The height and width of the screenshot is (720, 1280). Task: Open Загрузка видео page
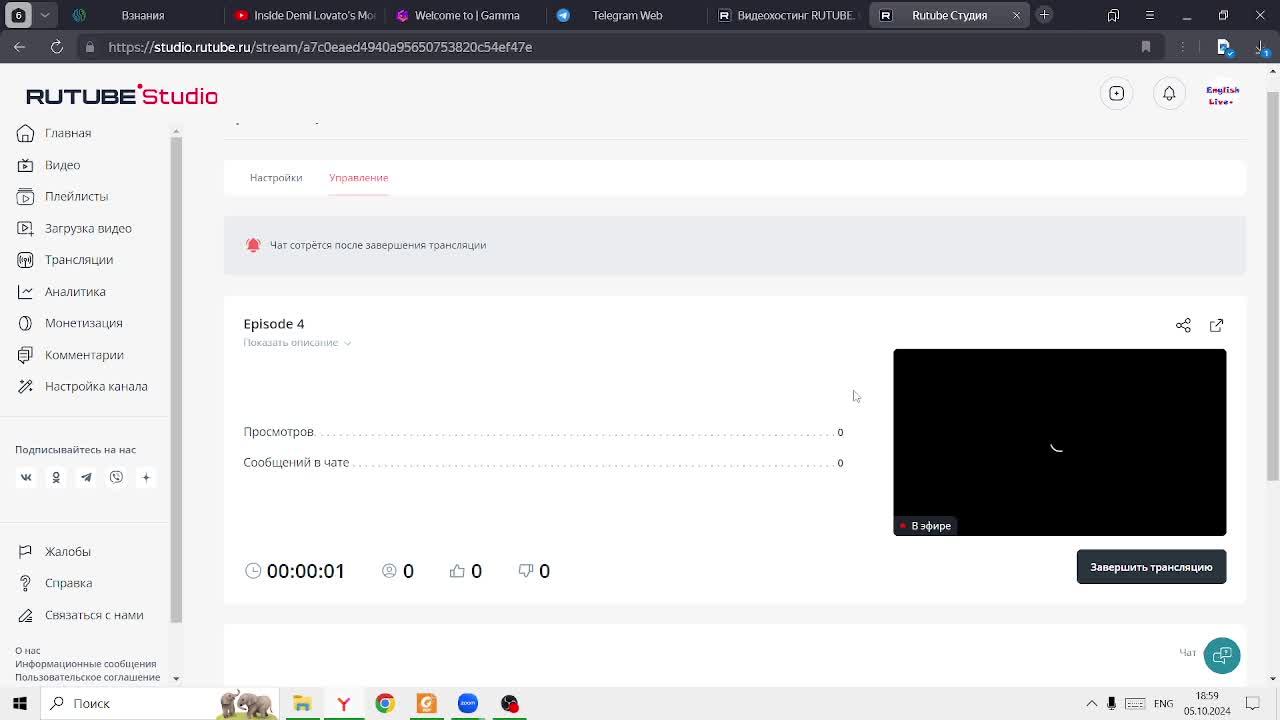[88, 228]
